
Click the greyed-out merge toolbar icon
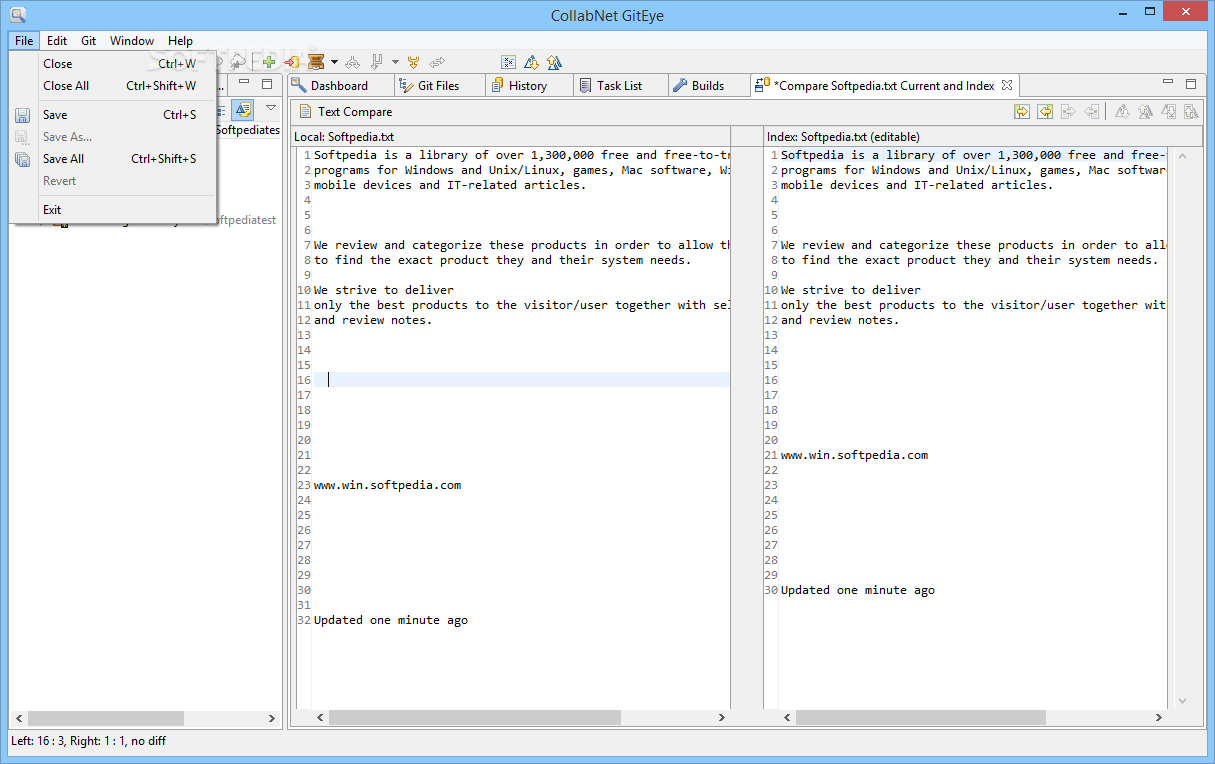point(352,62)
